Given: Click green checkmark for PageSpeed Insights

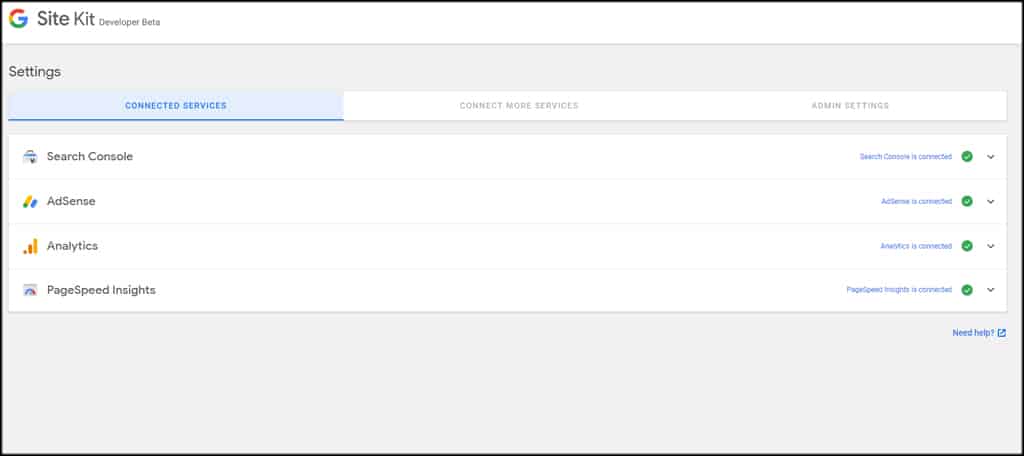Looking at the screenshot, I should (967, 289).
